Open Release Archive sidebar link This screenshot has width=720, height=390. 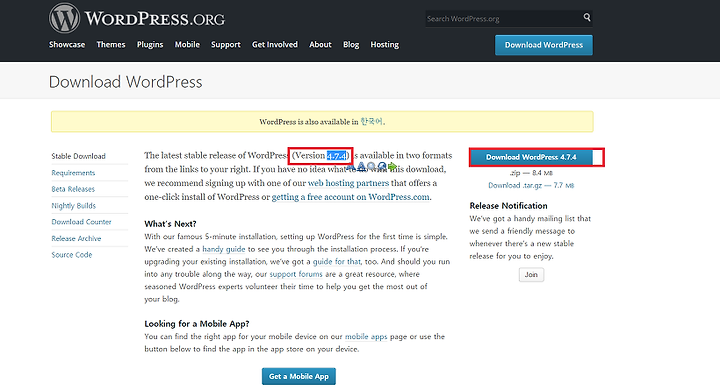pyautogui.click(x=76, y=238)
